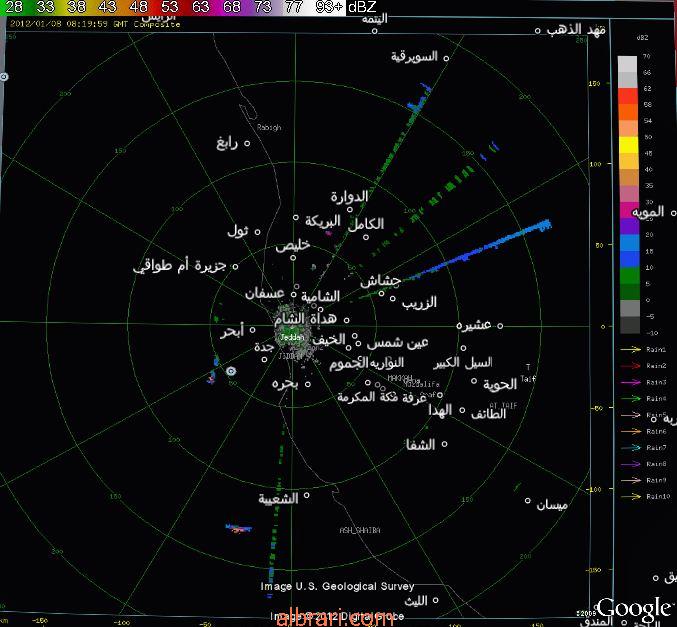Image resolution: width=677 pixels, height=627 pixels.
Task: Select the السويرقية placemark circle
Action: (x=446, y=58)
